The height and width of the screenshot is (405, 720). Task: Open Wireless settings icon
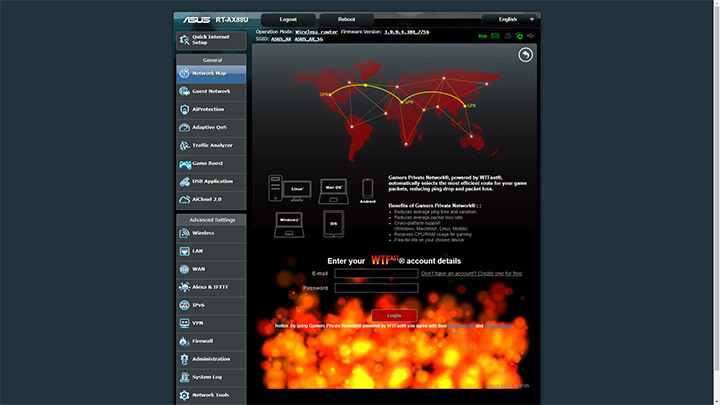point(184,233)
